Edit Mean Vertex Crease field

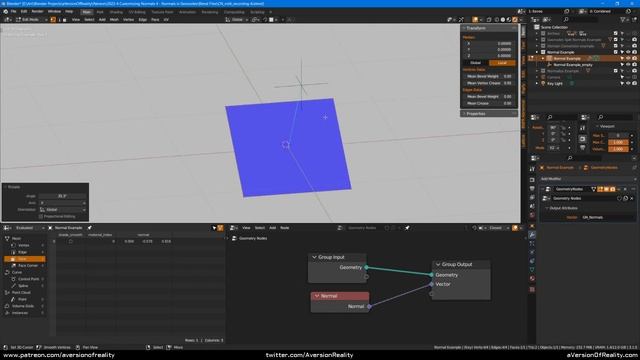(489, 83)
